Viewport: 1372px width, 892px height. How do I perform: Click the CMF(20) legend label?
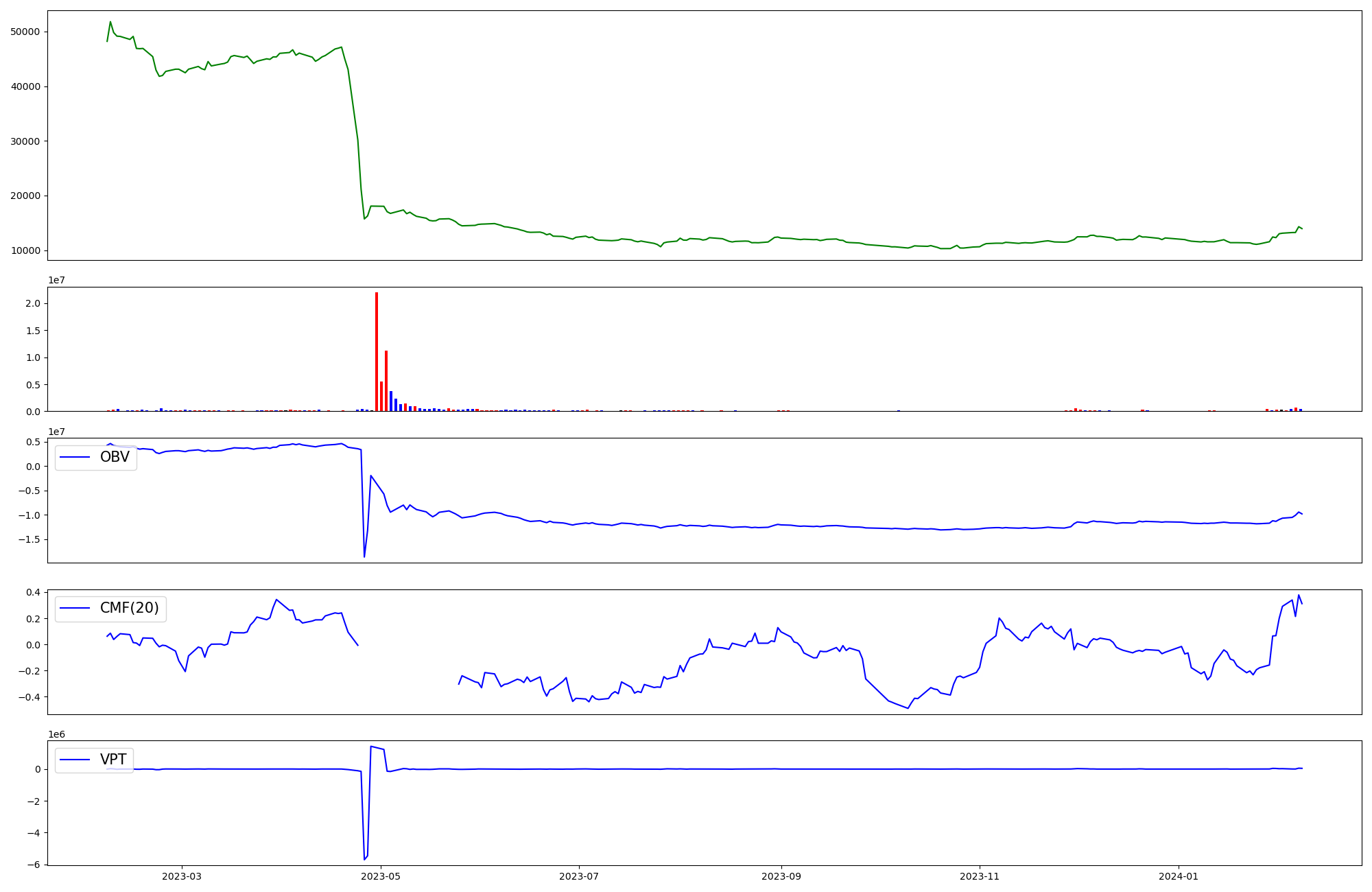pyautogui.click(x=129, y=608)
